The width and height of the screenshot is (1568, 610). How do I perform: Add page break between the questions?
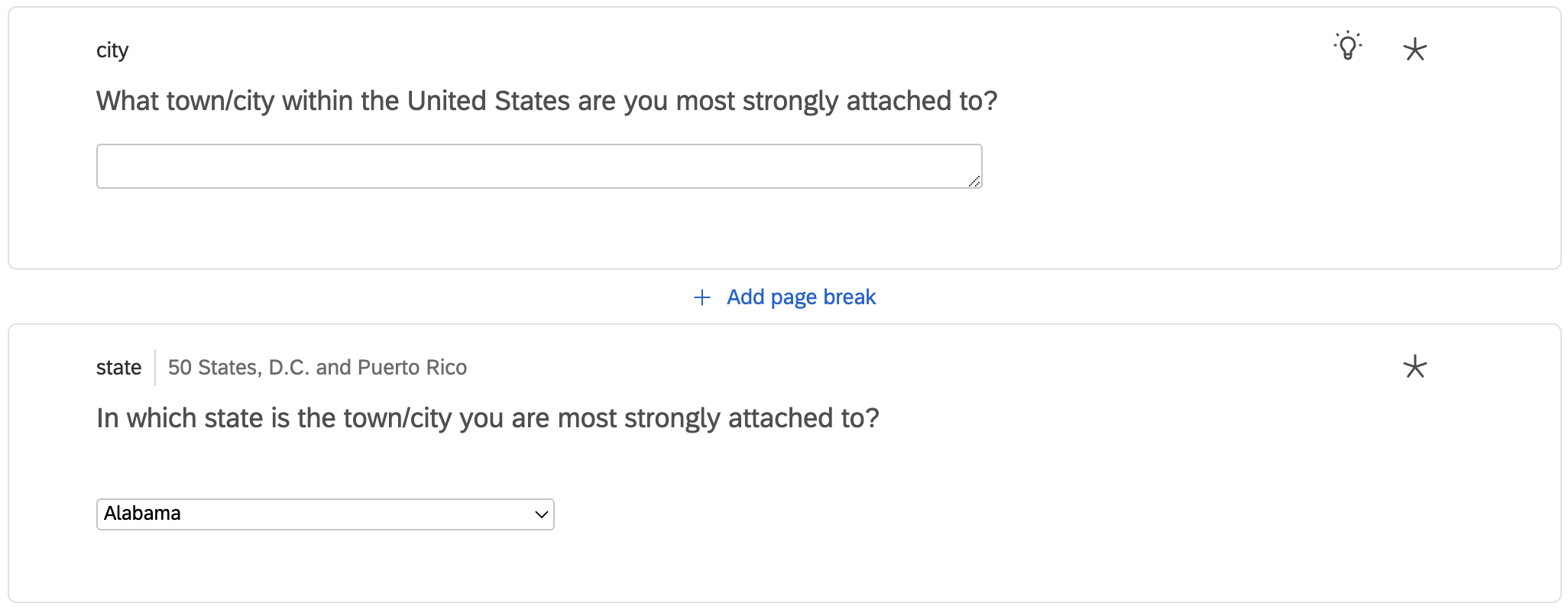pyautogui.click(x=800, y=297)
